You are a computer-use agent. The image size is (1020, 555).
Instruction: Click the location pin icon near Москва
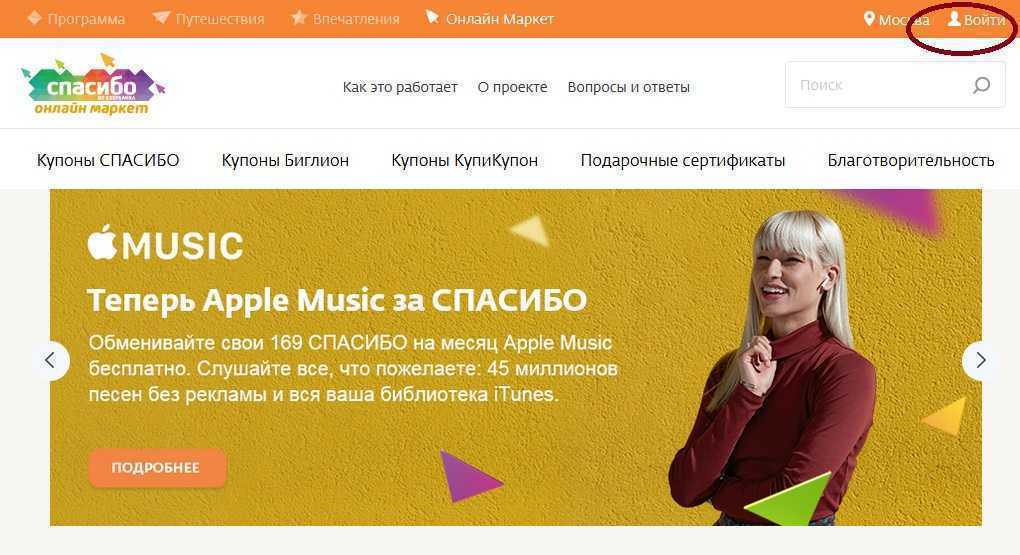click(869, 19)
